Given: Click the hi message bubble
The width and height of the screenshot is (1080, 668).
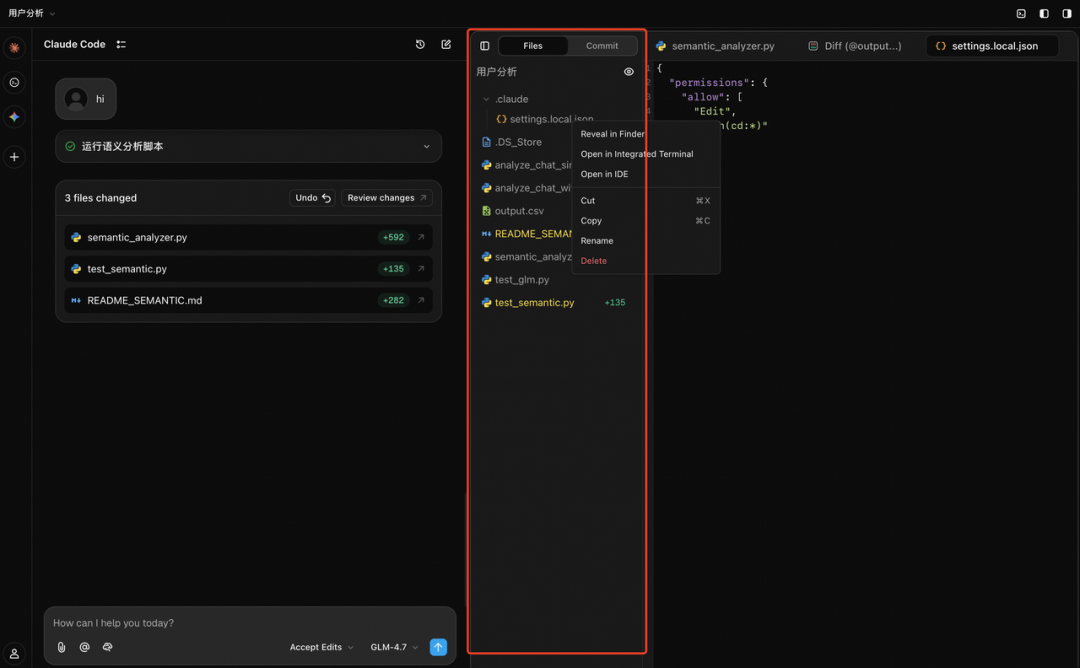Looking at the screenshot, I should (x=86, y=99).
